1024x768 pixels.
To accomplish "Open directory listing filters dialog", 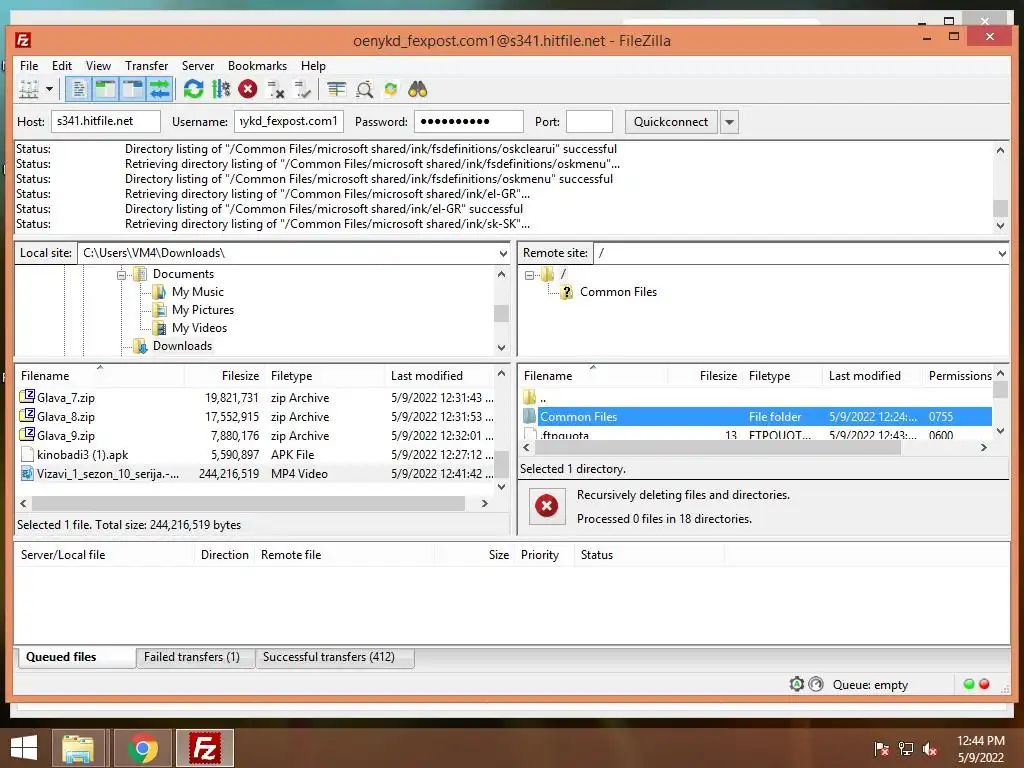I will click(336, 89).
